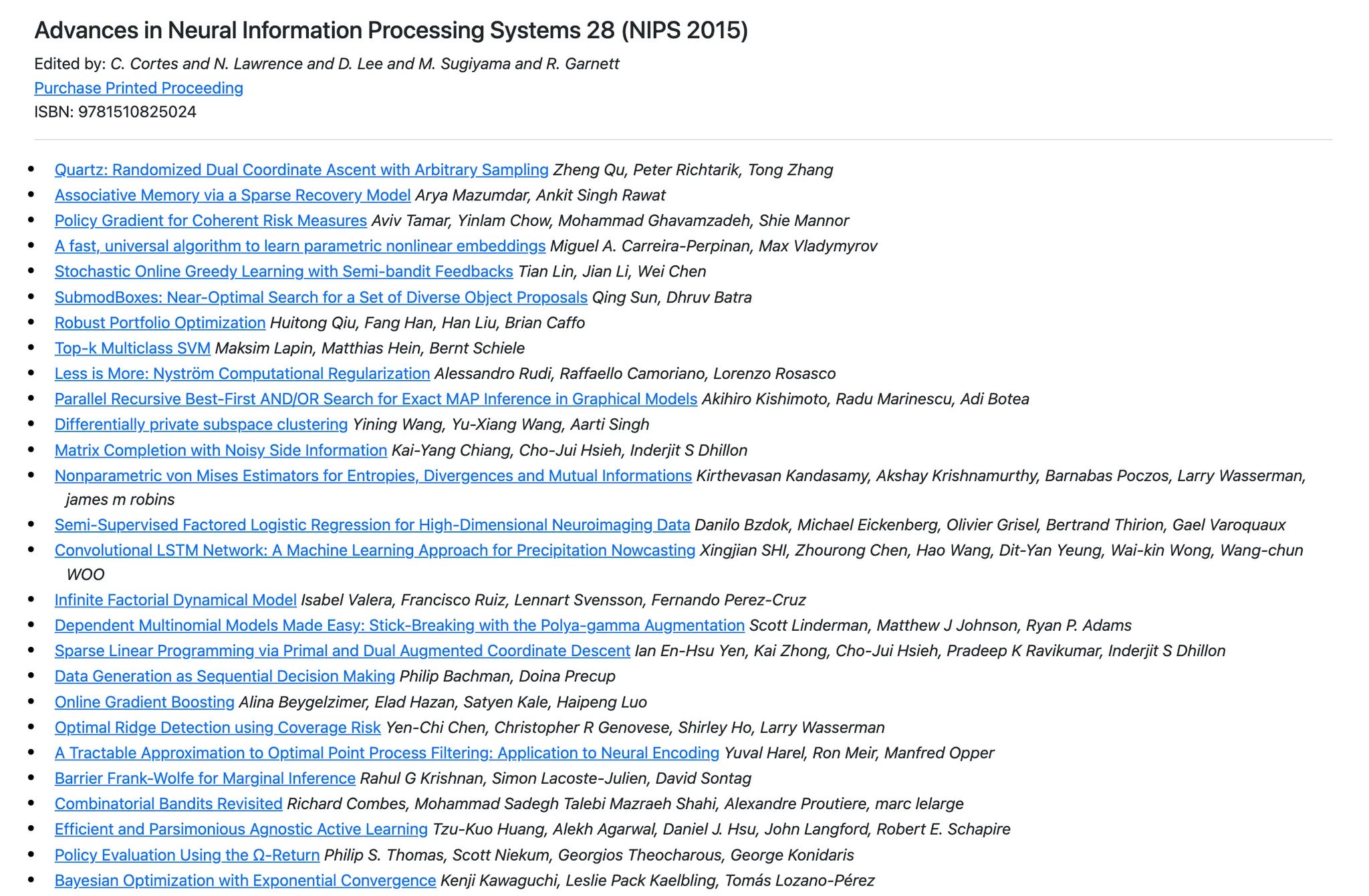Select the Convolutional LSTM Network paper link
The height and width of the screenshot is (896, 1369).
pos(374,551)
